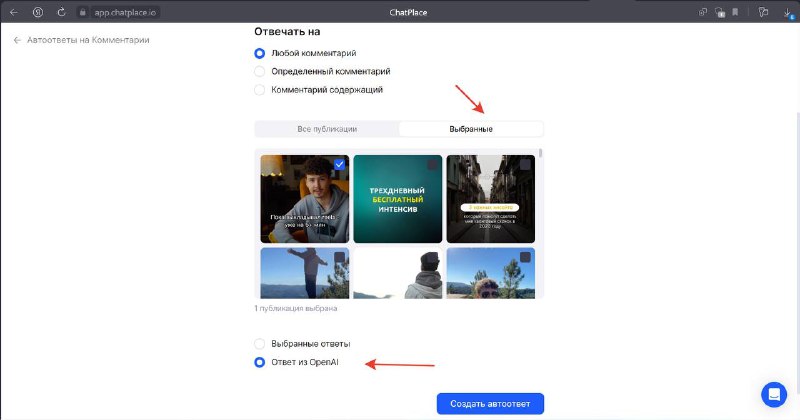Click the extensions icon left of the bookmark

(x=720, y=12)
